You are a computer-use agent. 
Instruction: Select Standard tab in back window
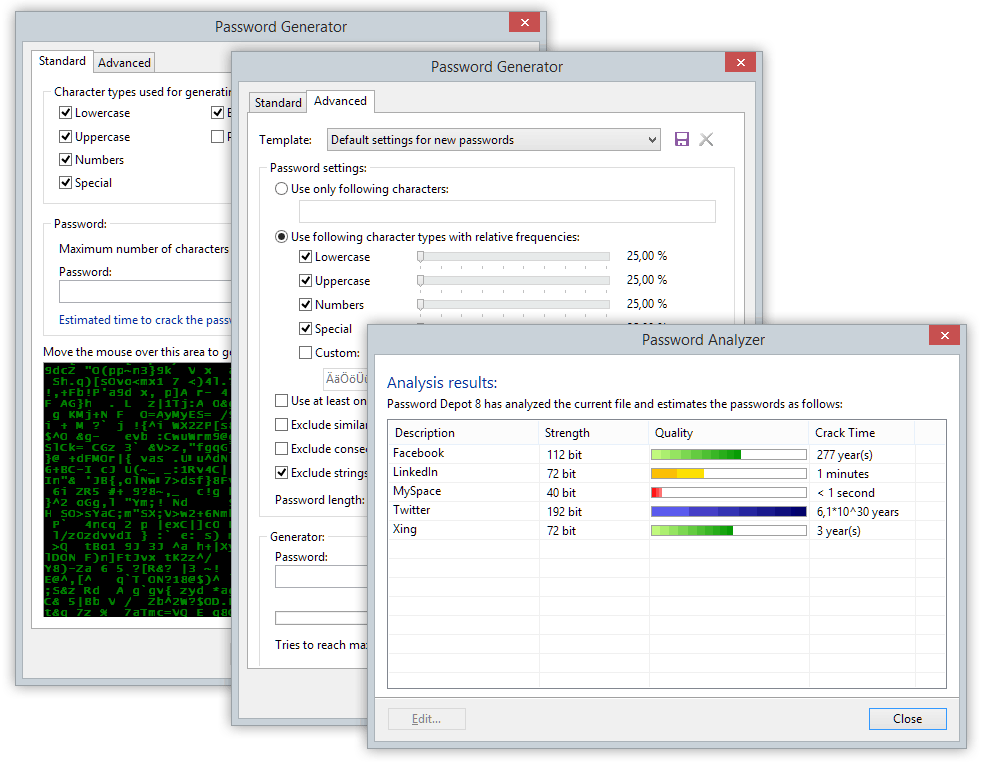pos(62,61)
